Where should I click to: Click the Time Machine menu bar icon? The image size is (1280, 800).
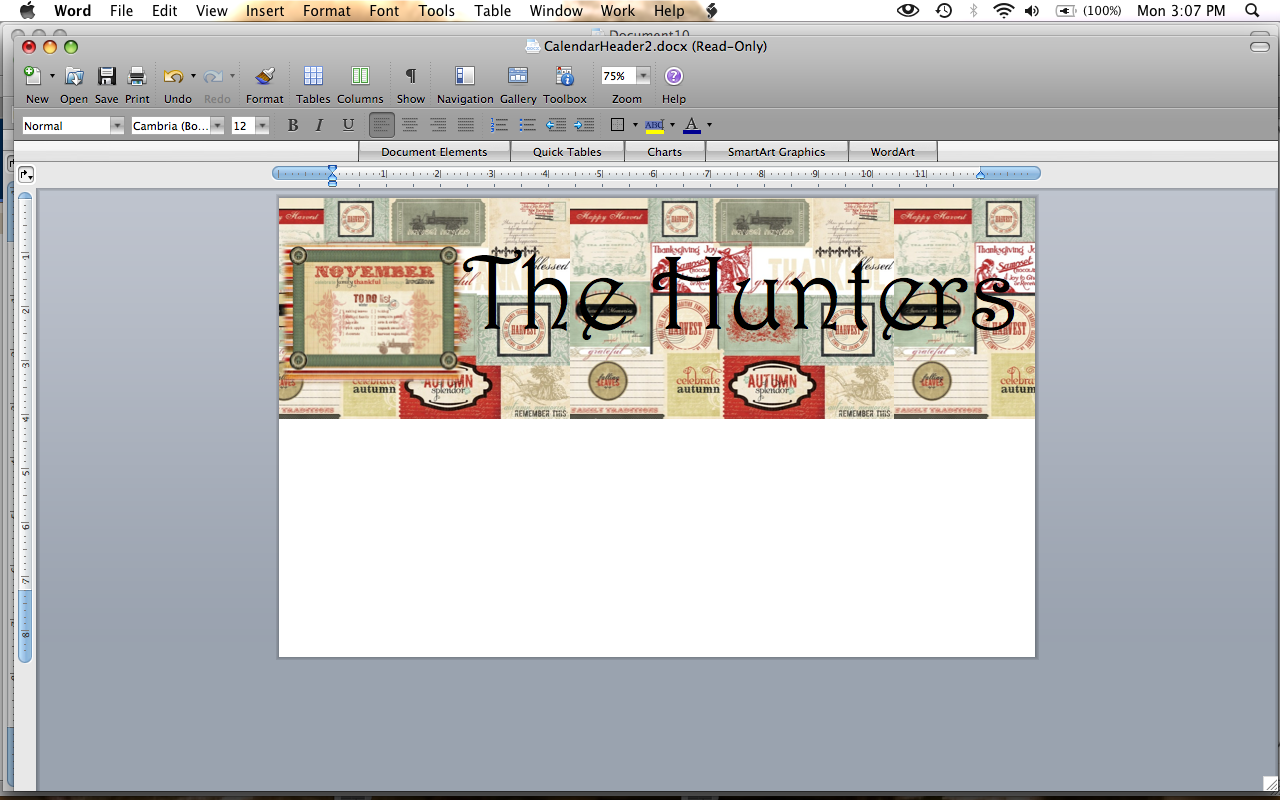tap(944, 11)
